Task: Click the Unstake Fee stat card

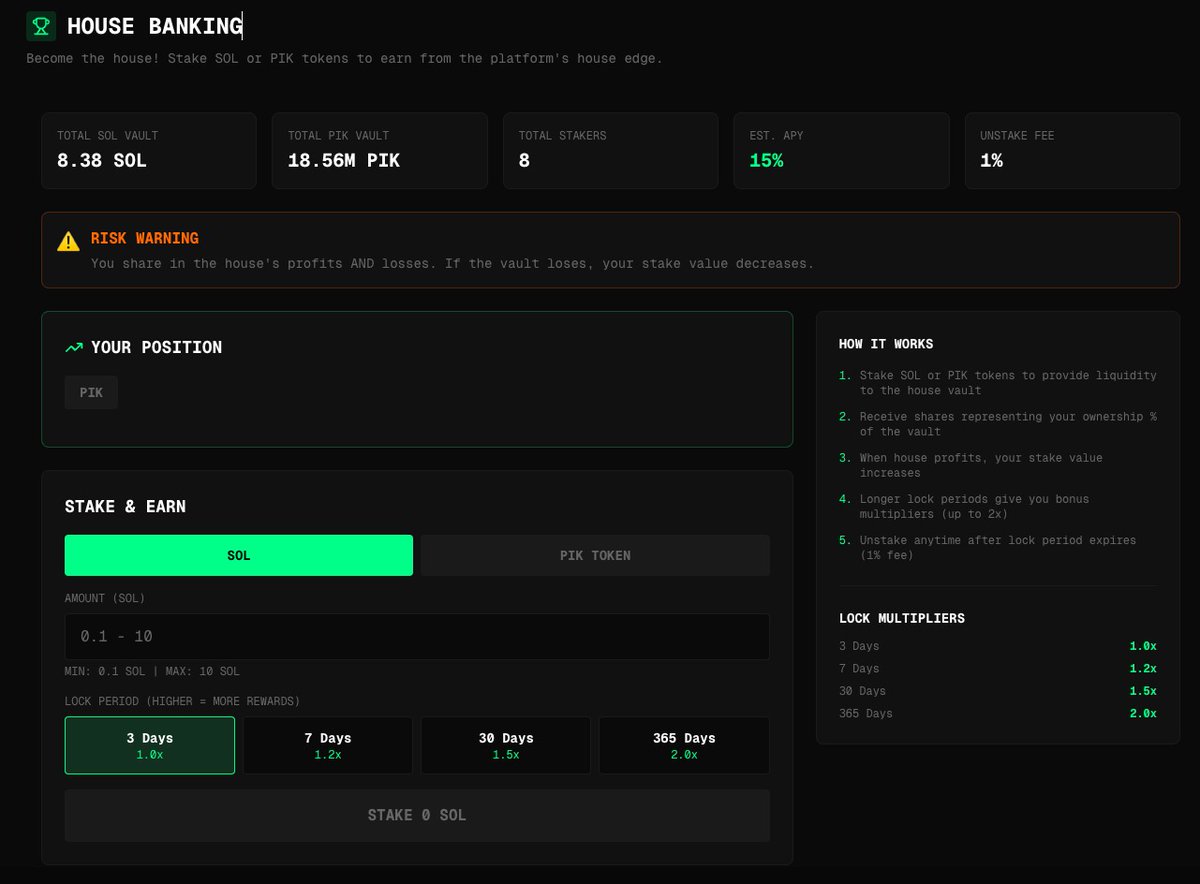Action: tap(1072, 151)
